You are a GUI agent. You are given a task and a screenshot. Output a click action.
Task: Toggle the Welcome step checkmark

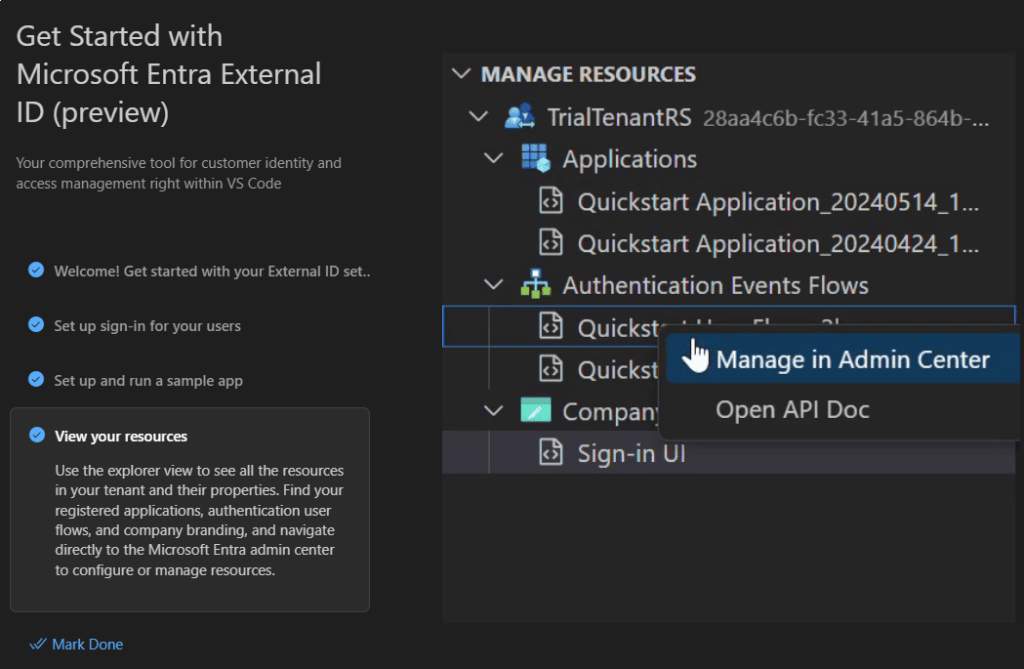(x=36, y=270)
